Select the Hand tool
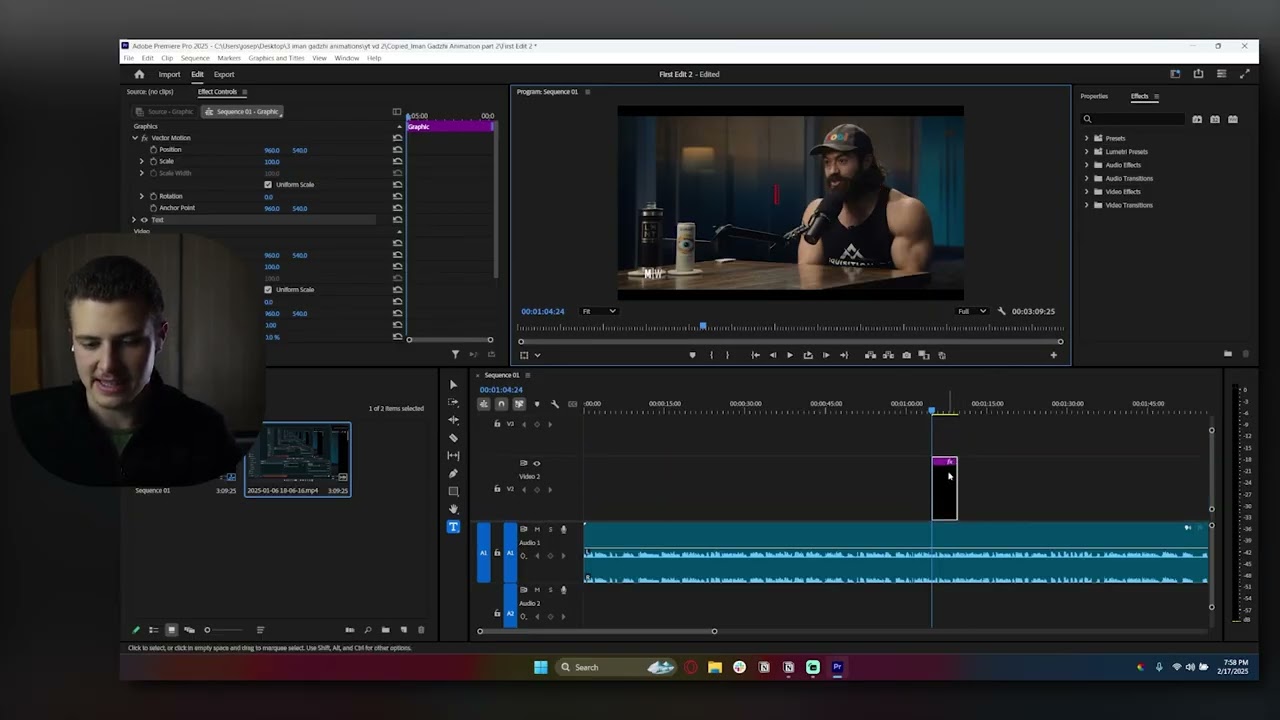This screenshot has height=720, width=1280. click(453, 509)
